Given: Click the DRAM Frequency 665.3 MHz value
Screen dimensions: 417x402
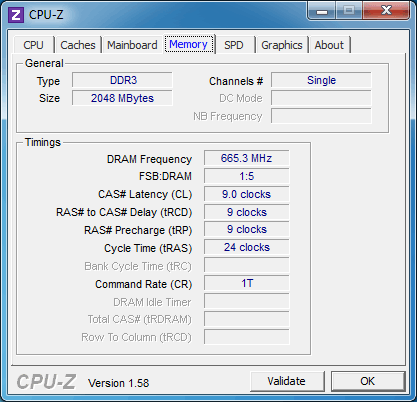Looking at the screenshot, I should (247, 158).
